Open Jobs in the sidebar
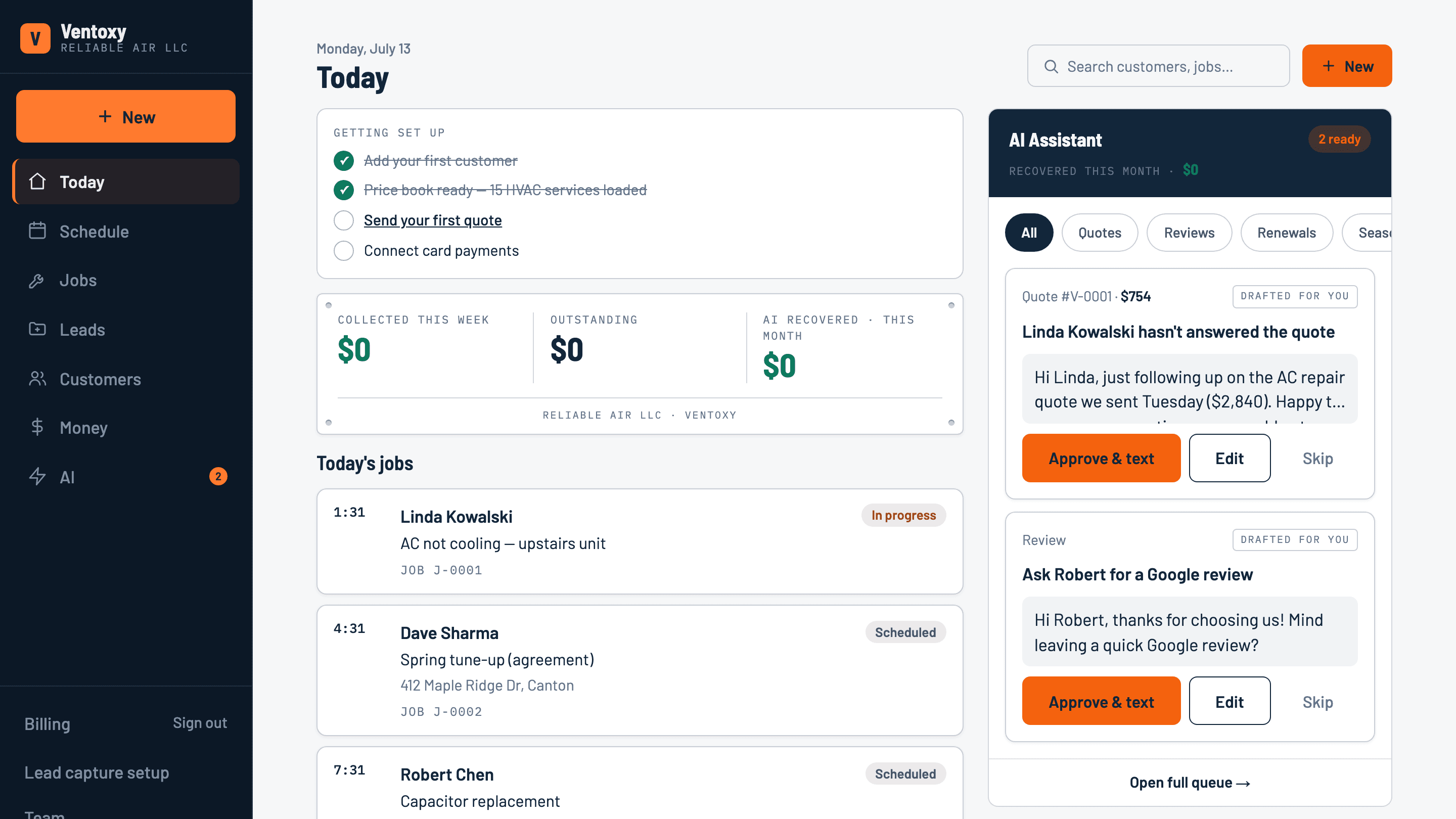This screenshot has width=1456, height=819. coord(125,281)
